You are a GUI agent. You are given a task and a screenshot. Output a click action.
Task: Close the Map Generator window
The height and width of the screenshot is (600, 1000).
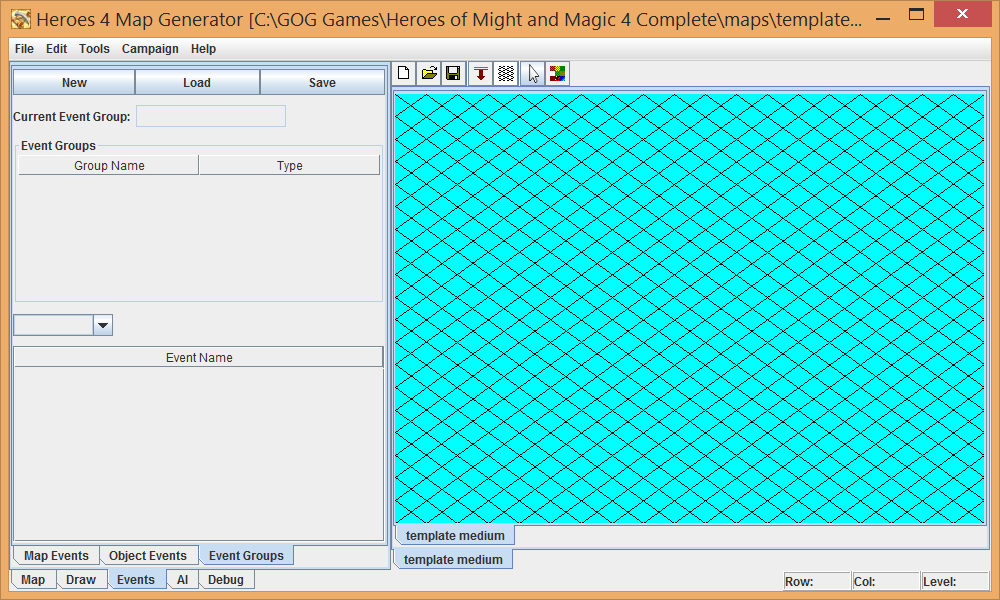click(x=962, y=14)
